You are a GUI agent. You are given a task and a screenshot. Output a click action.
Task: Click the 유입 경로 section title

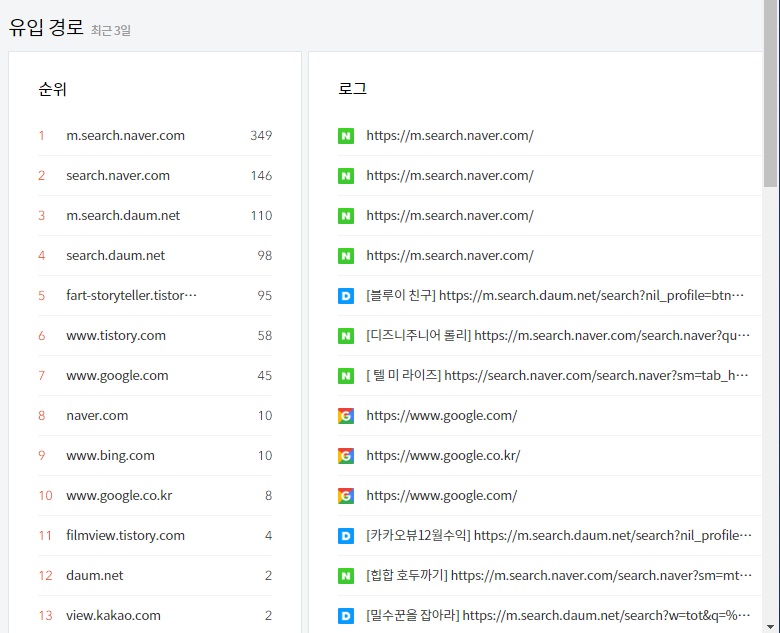46,27
